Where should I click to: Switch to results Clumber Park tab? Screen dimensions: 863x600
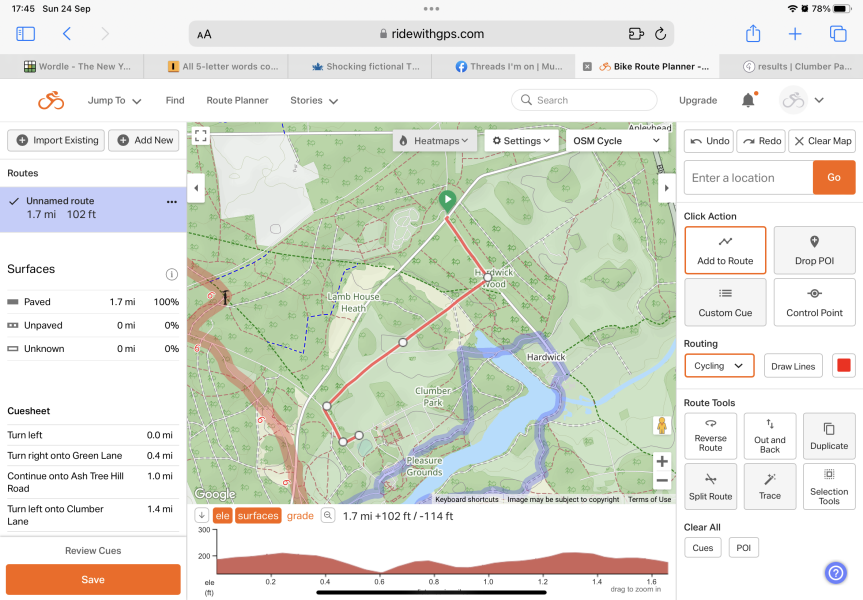tap(791, 67)
